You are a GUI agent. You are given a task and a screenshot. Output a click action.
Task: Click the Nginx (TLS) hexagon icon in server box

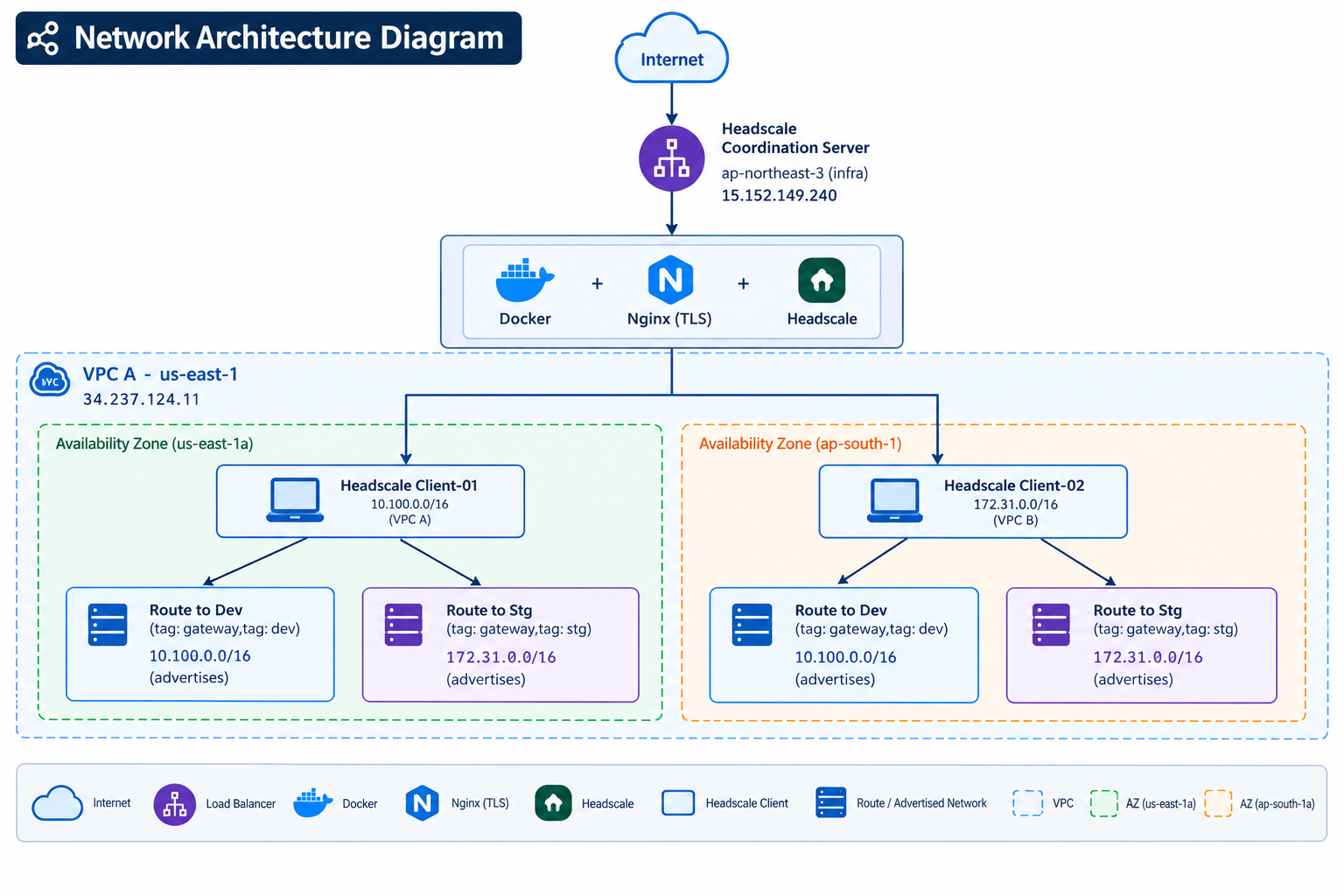point(670,280)
